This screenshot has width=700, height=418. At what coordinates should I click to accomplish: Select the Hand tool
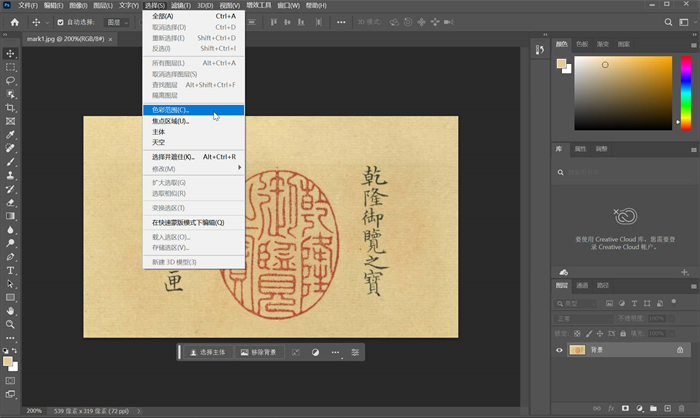[x=11, y=311]
